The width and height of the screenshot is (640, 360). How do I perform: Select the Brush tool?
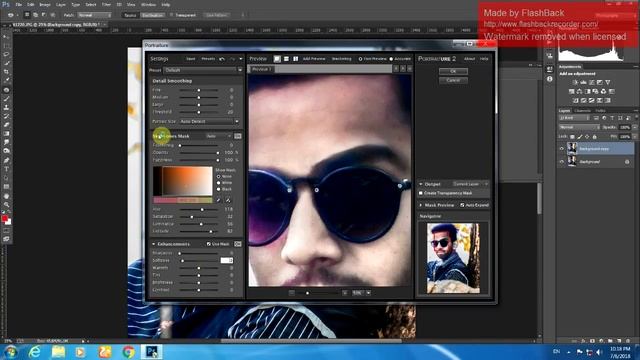click(x=6, y=99)
